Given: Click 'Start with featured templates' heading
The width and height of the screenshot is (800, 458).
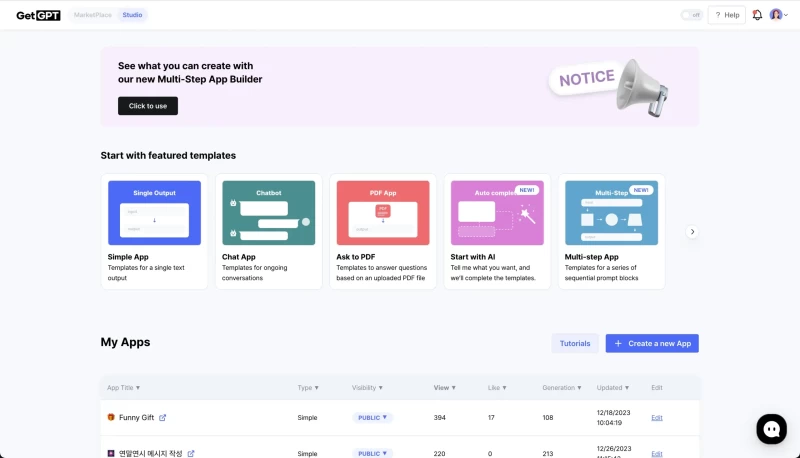Looking at the screenshot, I should tap(168, 156).
